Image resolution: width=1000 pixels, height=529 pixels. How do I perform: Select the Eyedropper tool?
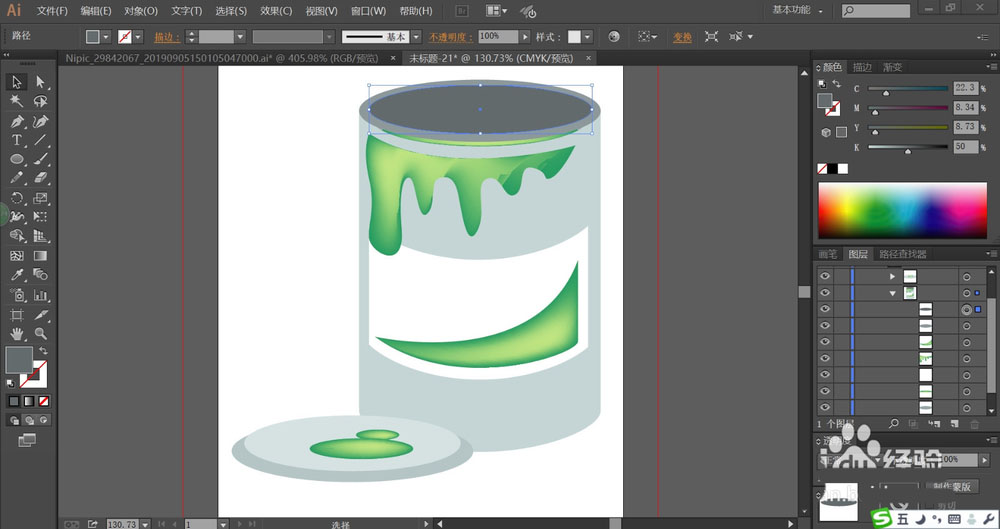click(17, 274)
